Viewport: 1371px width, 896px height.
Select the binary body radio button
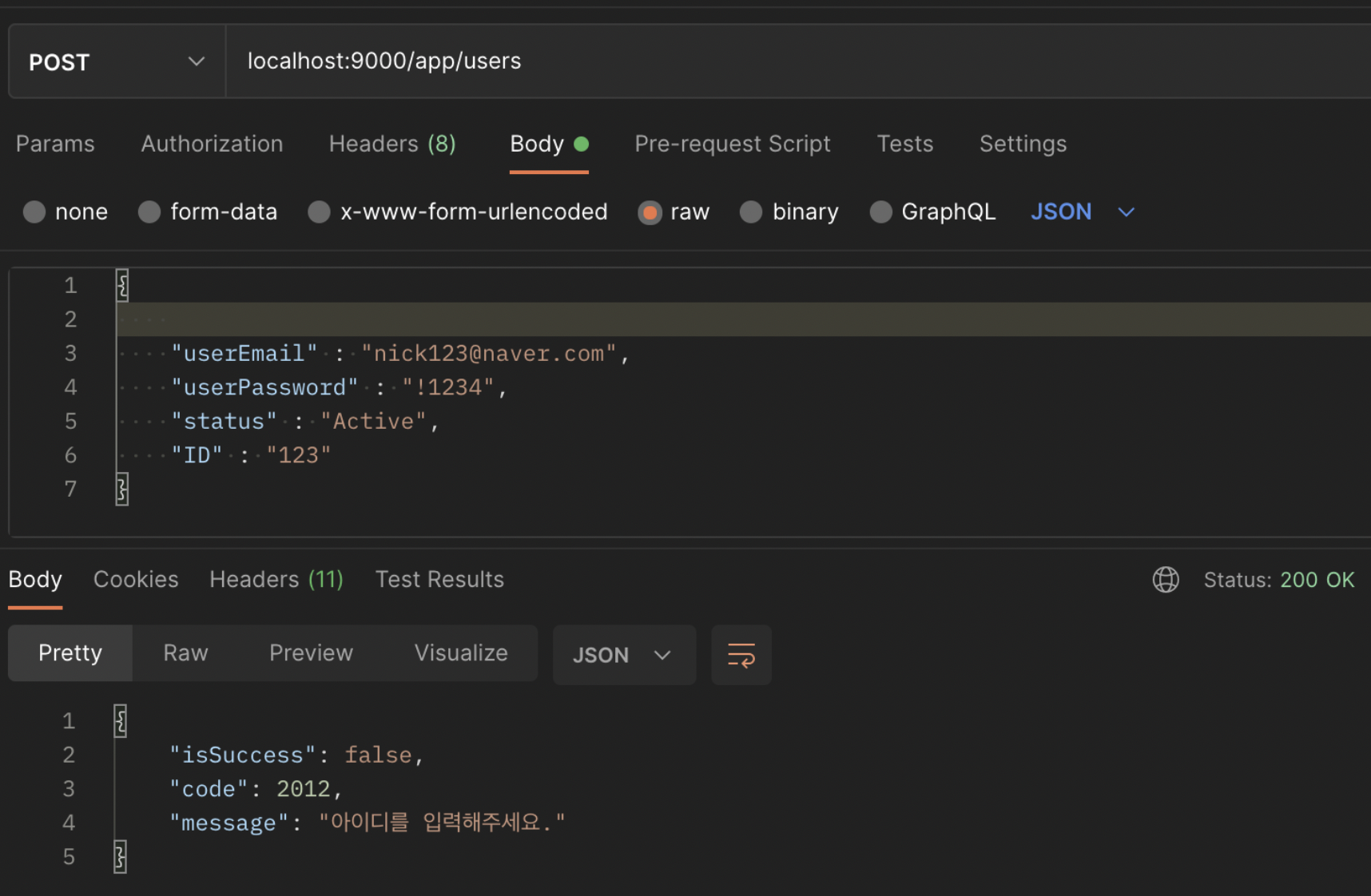[x=751, y=212]
